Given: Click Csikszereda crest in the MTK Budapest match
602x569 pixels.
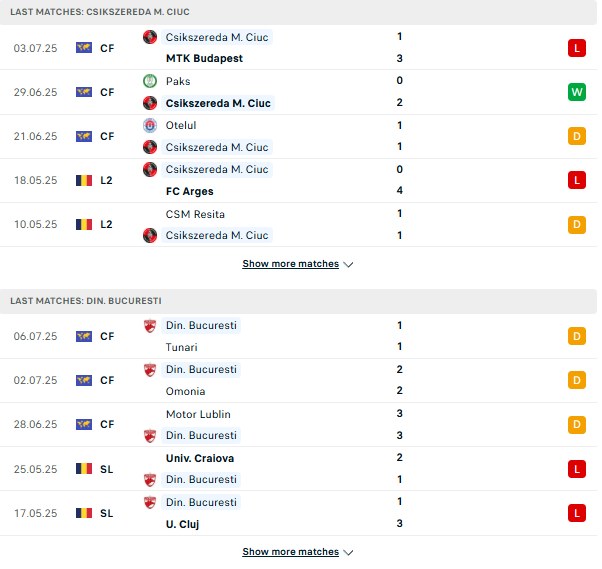Looking at the screenshot, I should pyautogui.click(x=150, y=37).
